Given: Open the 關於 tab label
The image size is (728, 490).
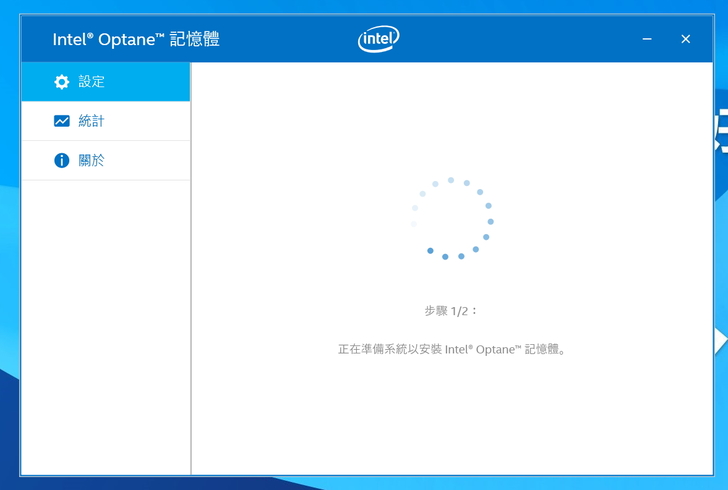Looking at the screenshot, I should [x=91, y=160].
